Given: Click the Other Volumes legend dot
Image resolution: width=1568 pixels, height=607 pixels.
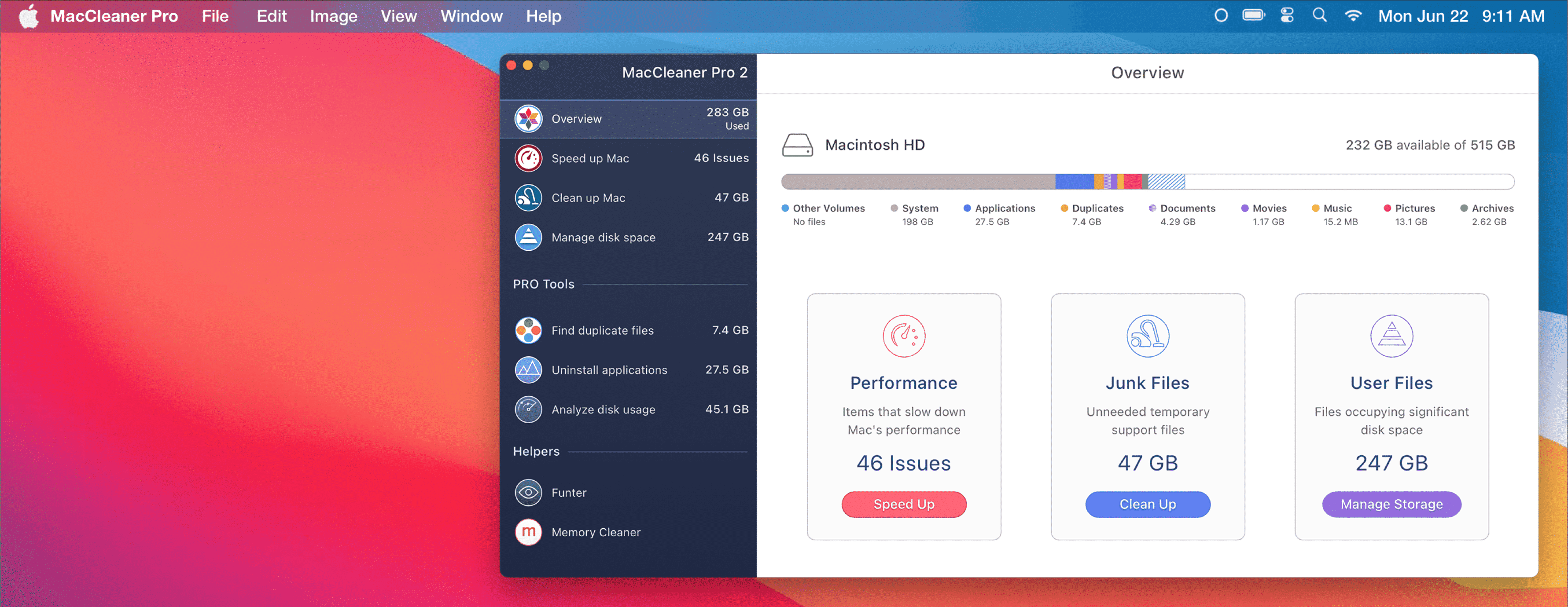Looking at the screenshot, I should coord(785,208).
